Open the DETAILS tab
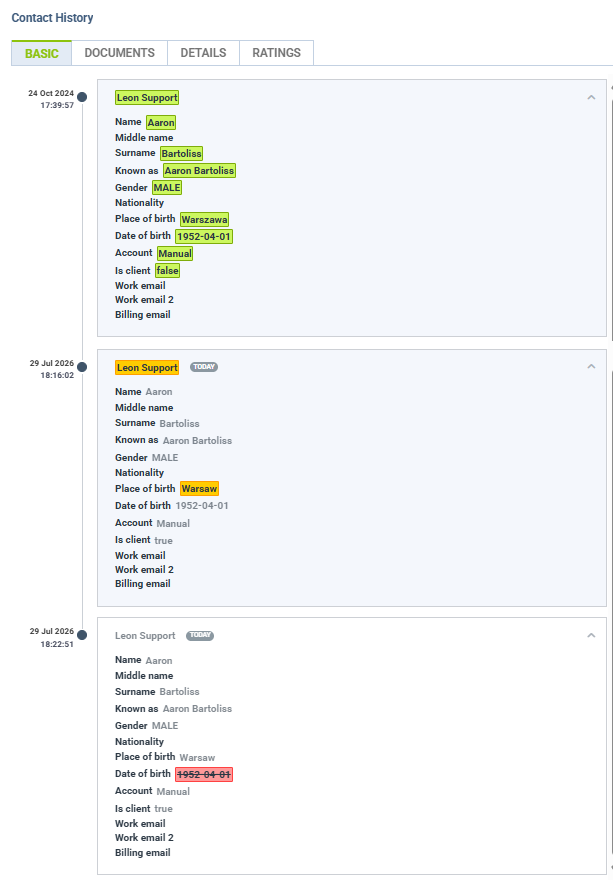Viewport: 613px width, 896px height. 203,53
